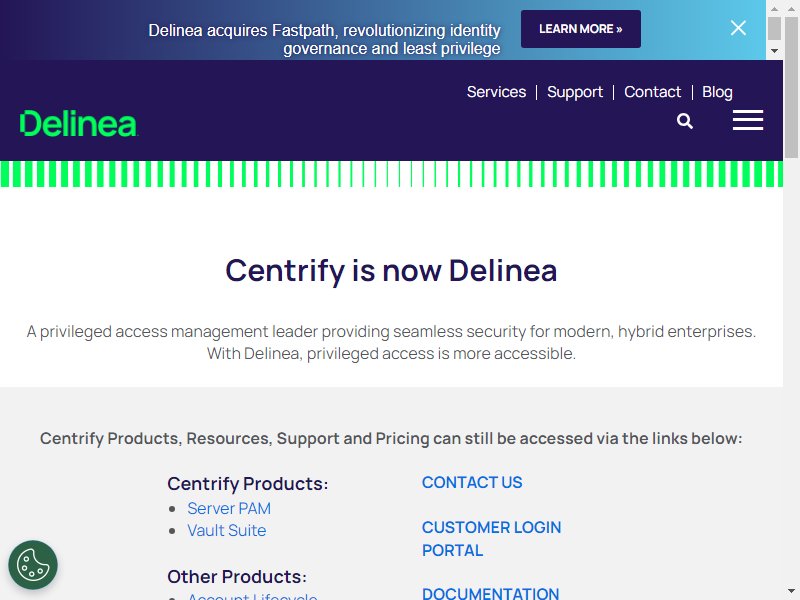
Task: Open the Services menu item
Action: click(x=496, y=92)
